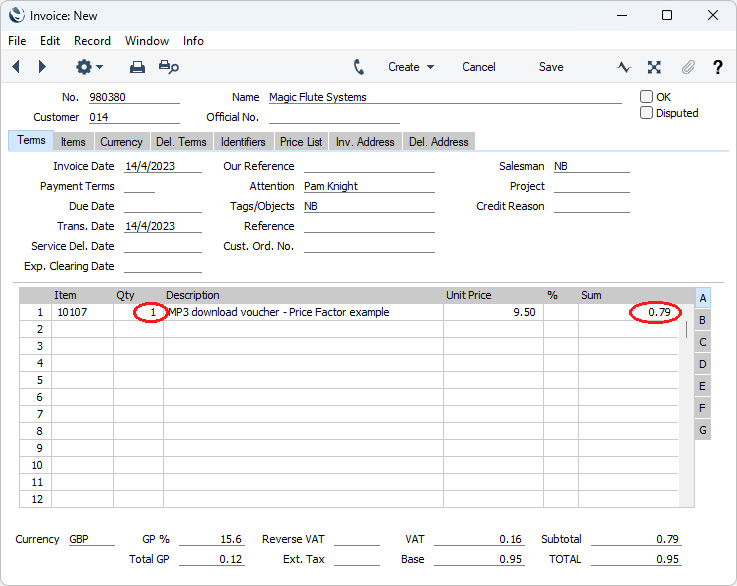Click the Invoice Date field
737x586 pixels.
pos(163,166)
